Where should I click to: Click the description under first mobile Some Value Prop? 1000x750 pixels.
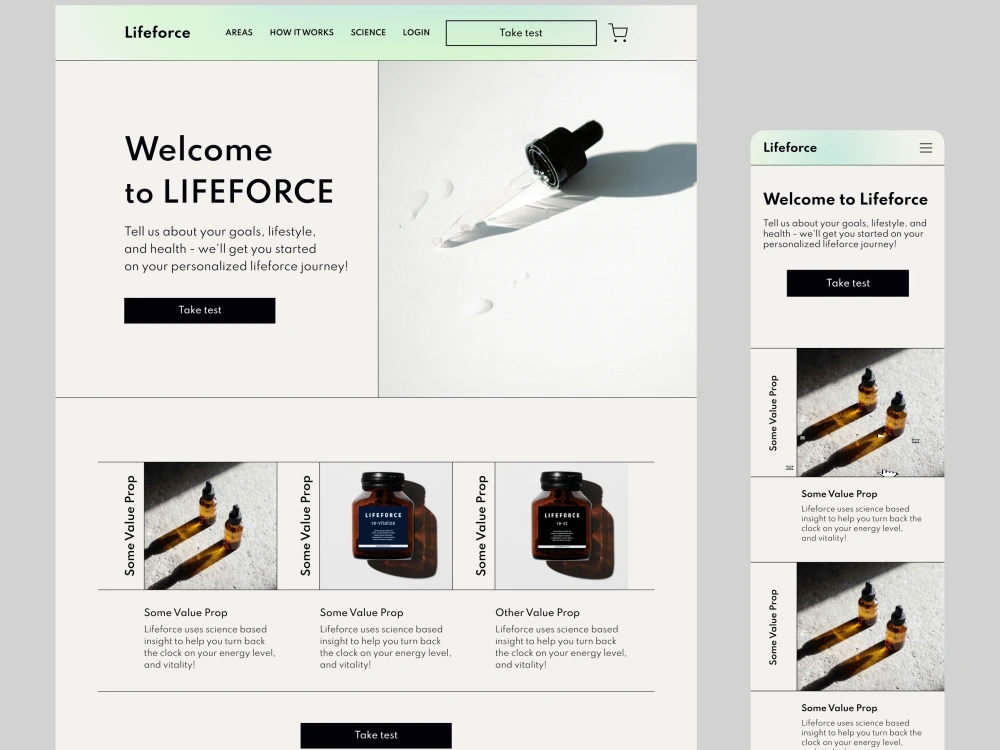(861, 524)
